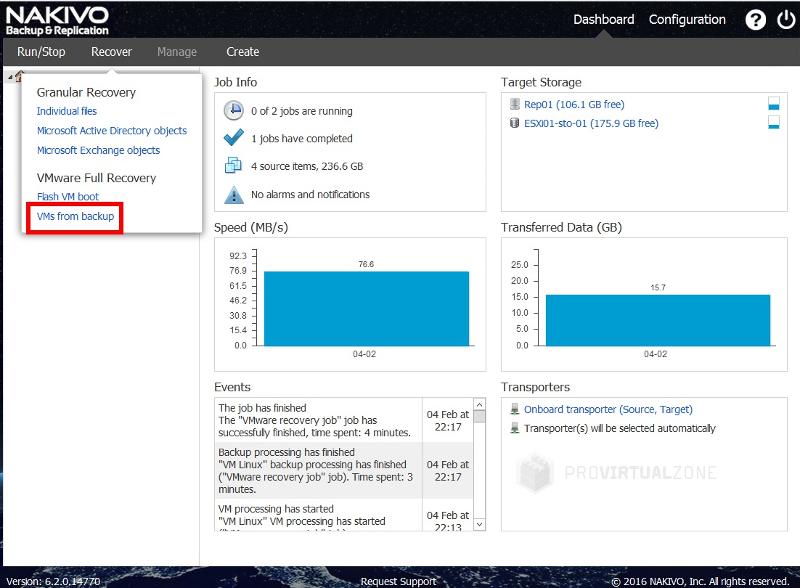Click the Events scrollbar down arrow
800x588 pixels.
(479, 524)
